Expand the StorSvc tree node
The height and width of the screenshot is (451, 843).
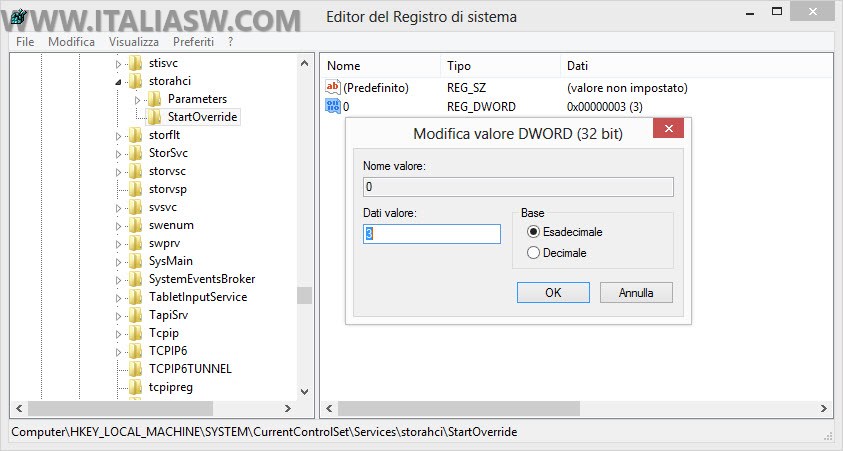pos(119,153)
